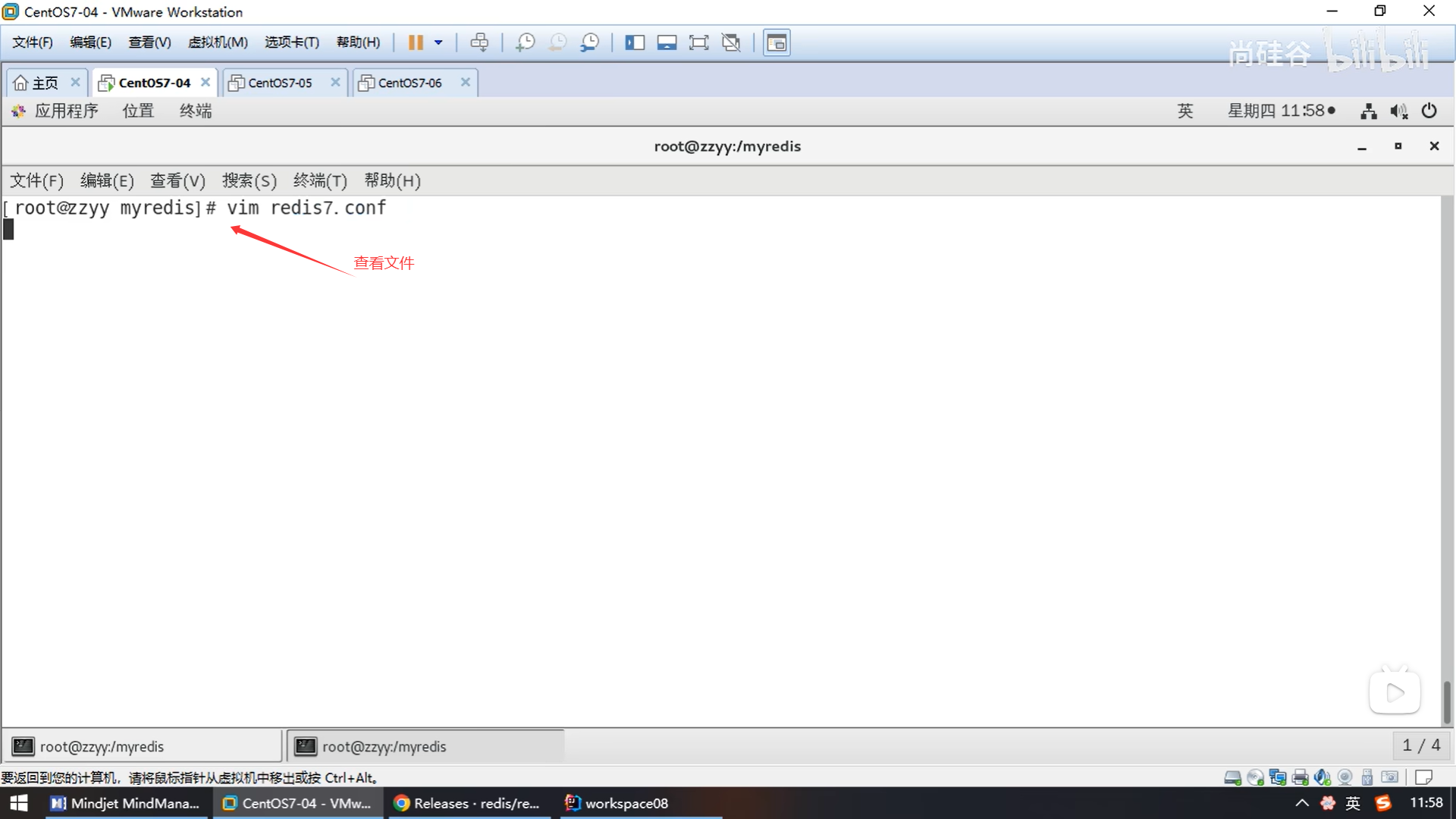1456x819 pixels.
Task: Expand the power options dropdown arrow
Action: 438,42
